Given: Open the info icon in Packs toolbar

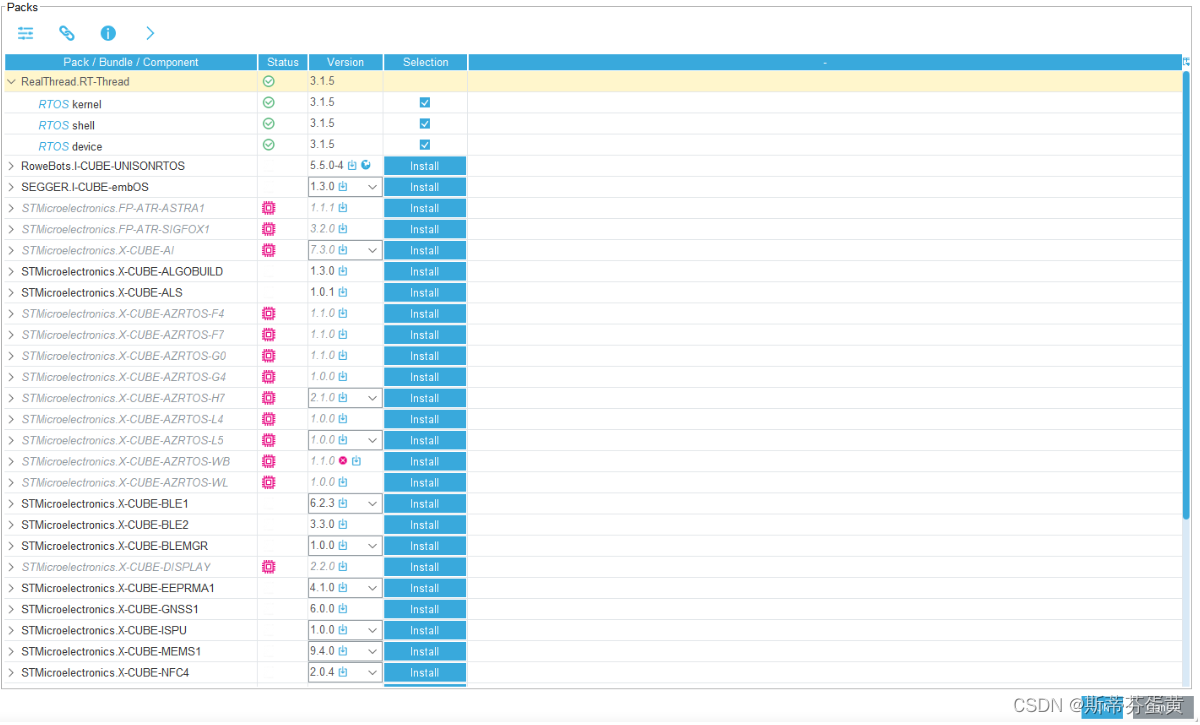Looking at the screenshot, I should (x=108, y=33).
